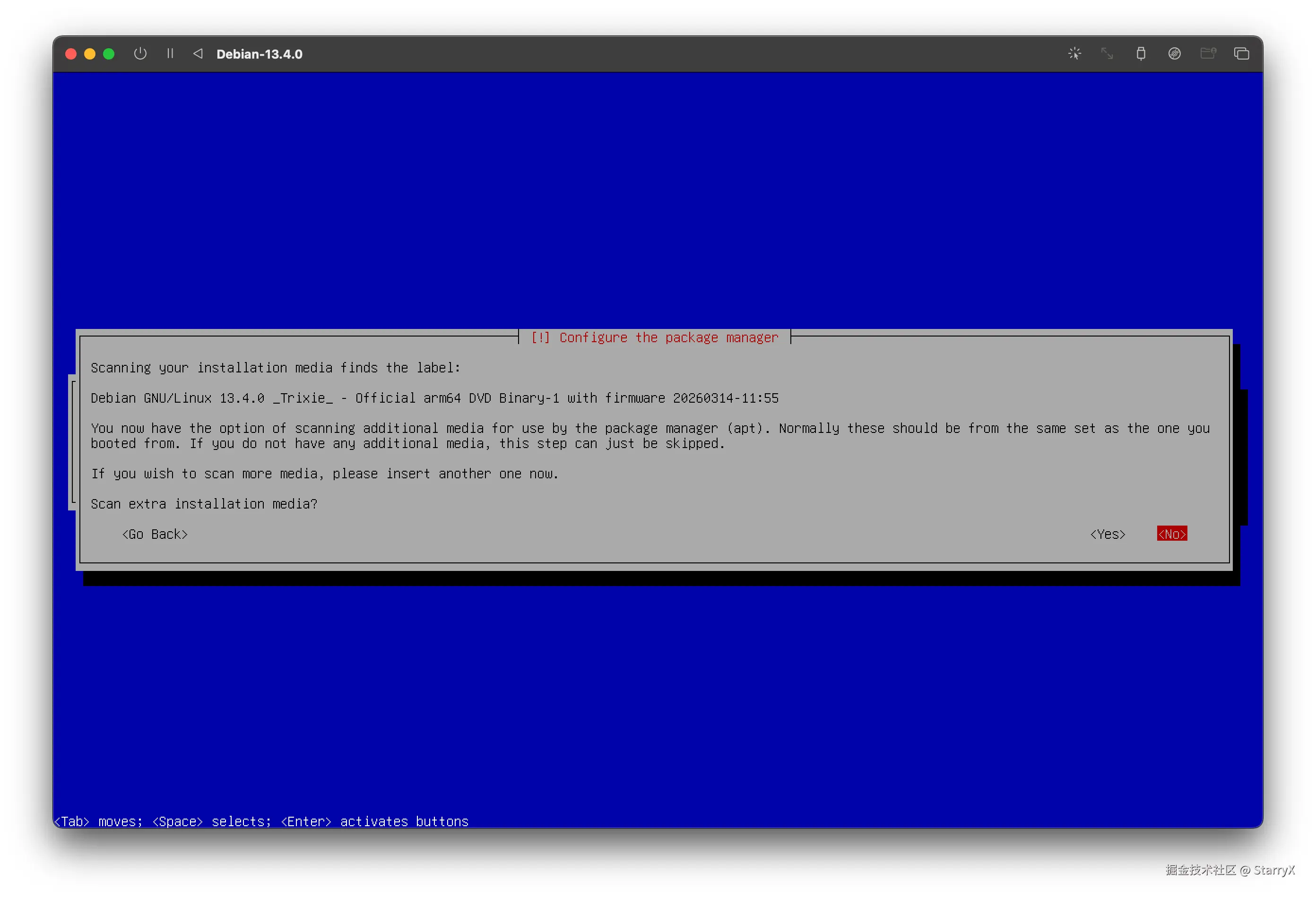Close the Debian VM window
This screenshot has height=898, width=1316.
pyautogui.click(x=71, y=54)
